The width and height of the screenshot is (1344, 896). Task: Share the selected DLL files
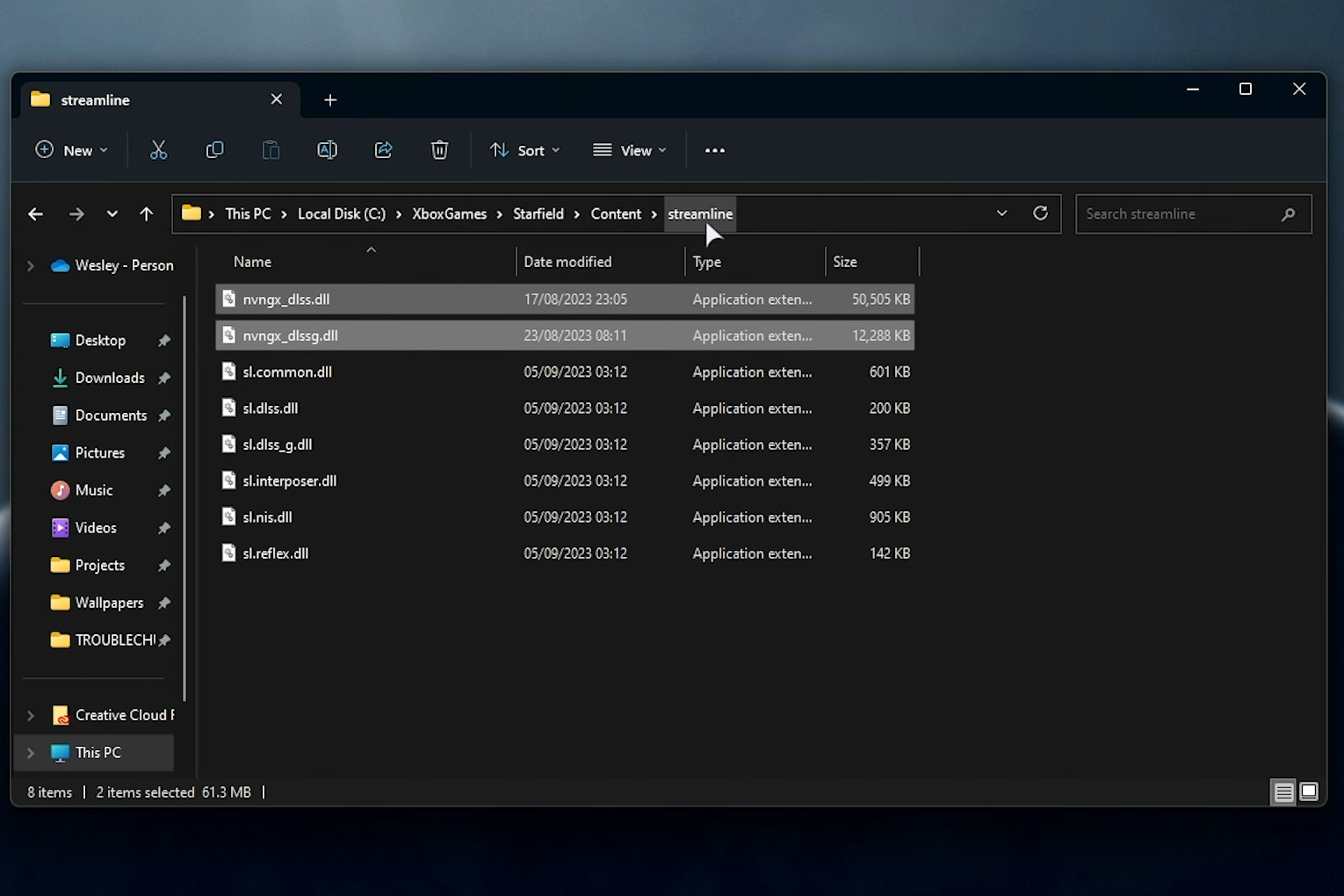pyautogui.click(x=383, y=149)
